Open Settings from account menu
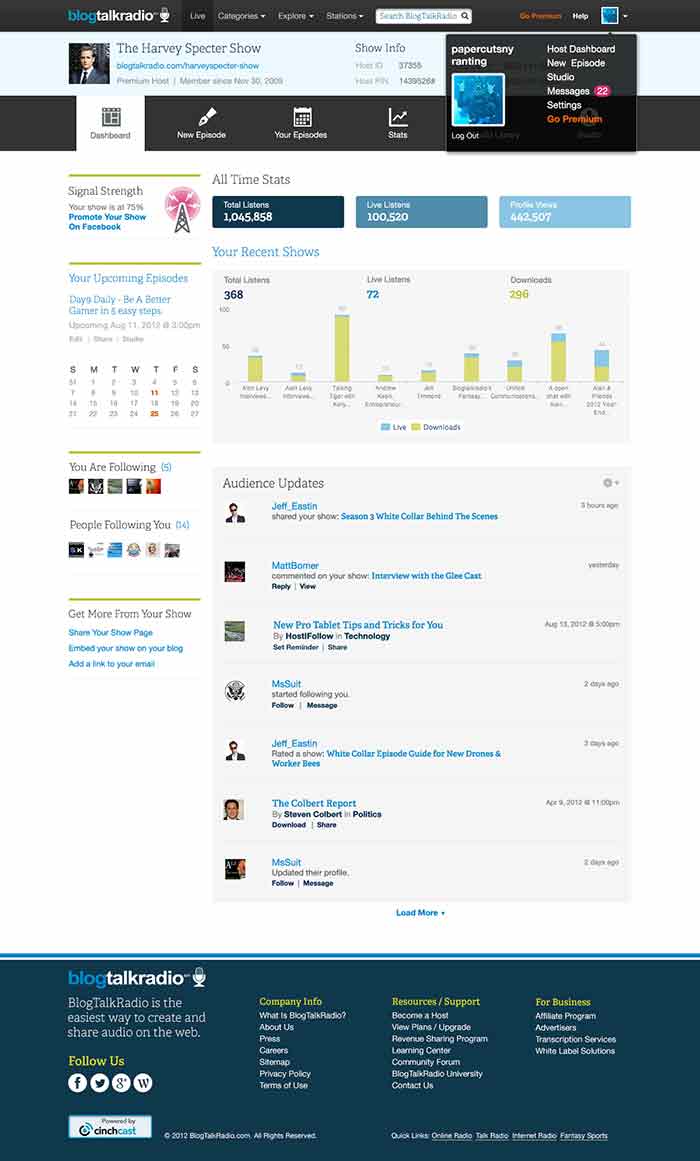700x1161 pixels. click(x=564, y=105)
